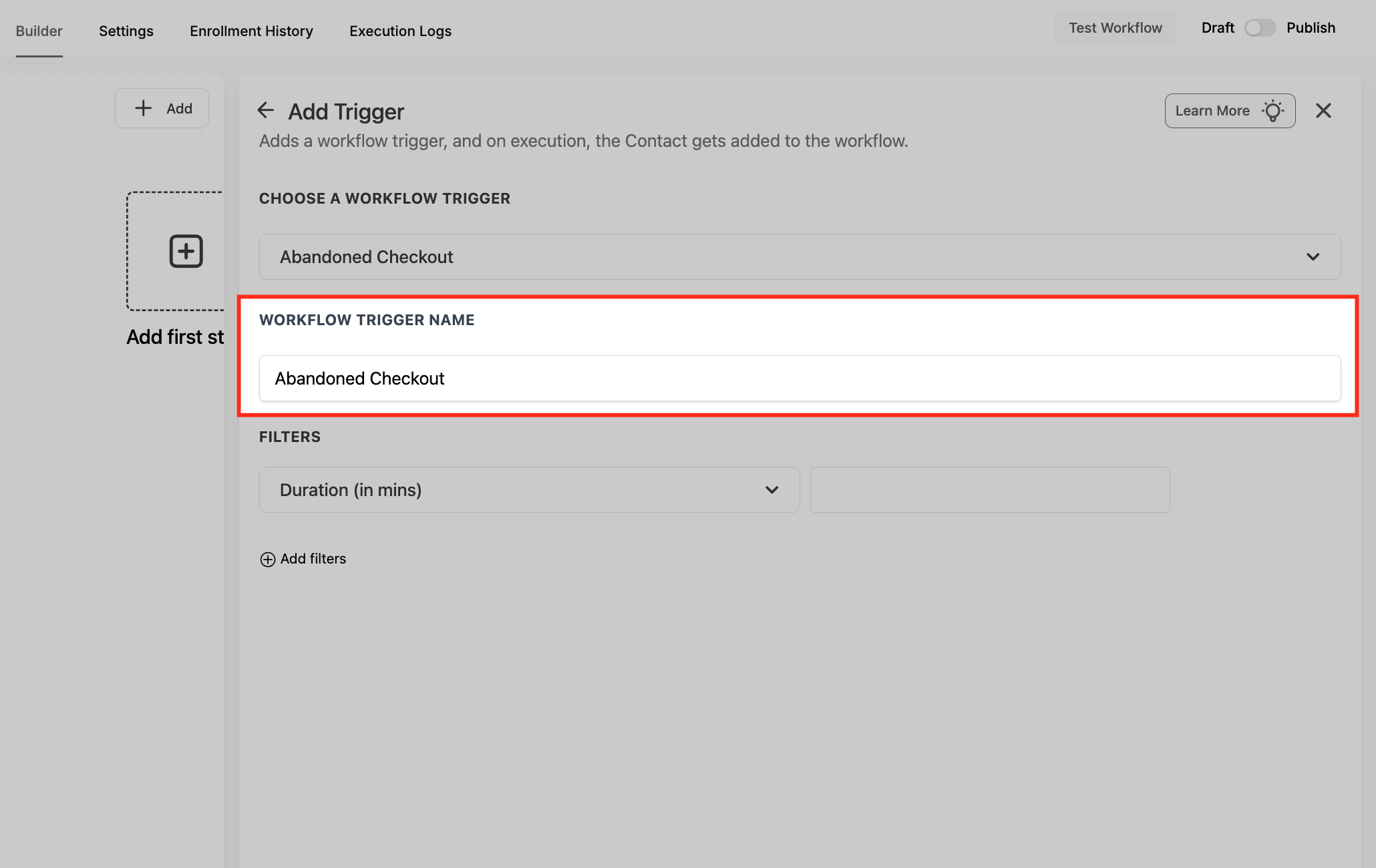Click the plus icon in Add button
This screenshot has width=1376, height=868.
pyautogui.click(x=143, y=108)
